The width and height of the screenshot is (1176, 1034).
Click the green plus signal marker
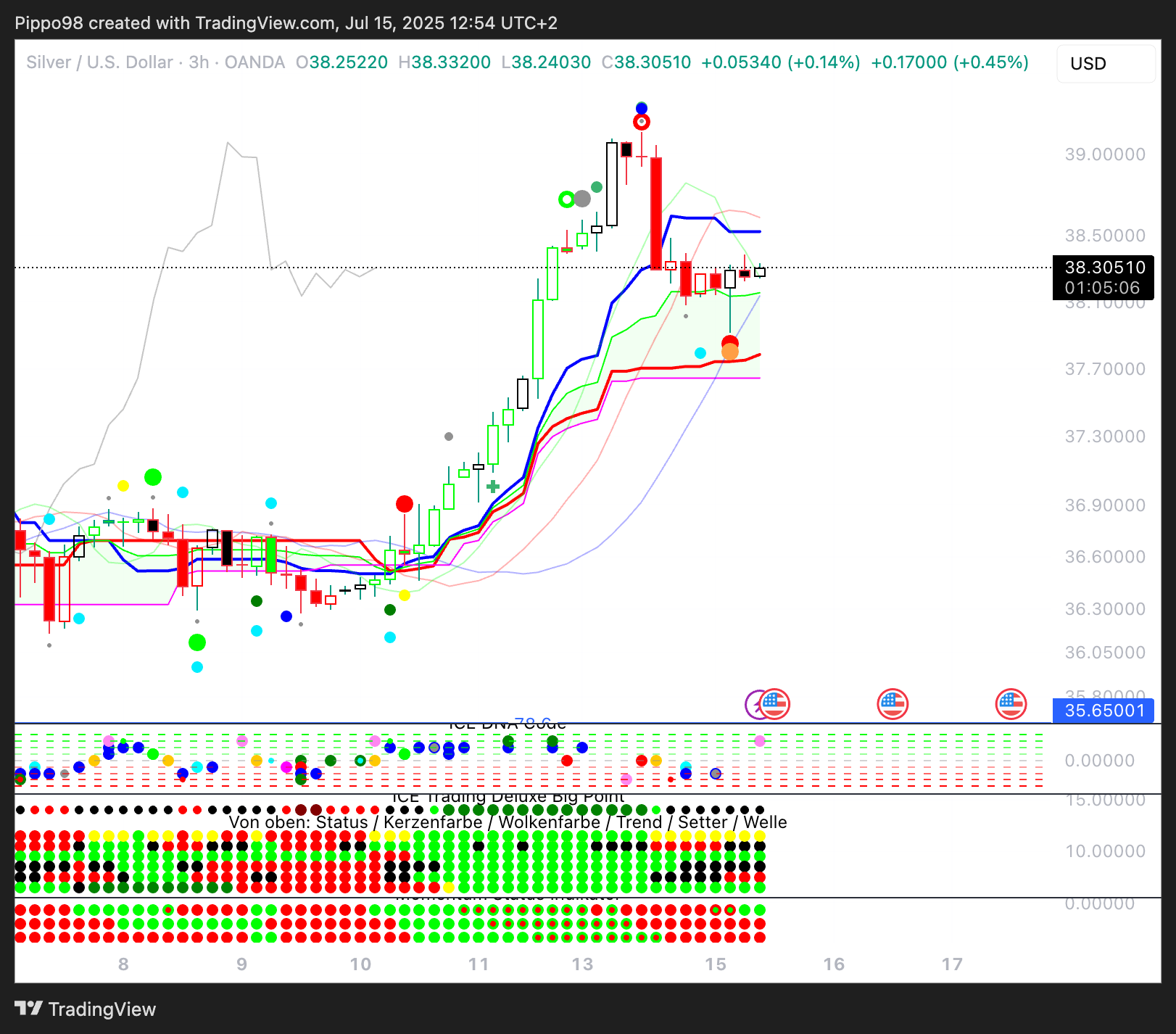pyautogui.click(x=493, y=486)
